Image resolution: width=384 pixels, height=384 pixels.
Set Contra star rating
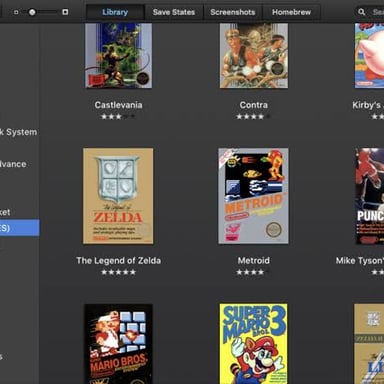point(254,117)
